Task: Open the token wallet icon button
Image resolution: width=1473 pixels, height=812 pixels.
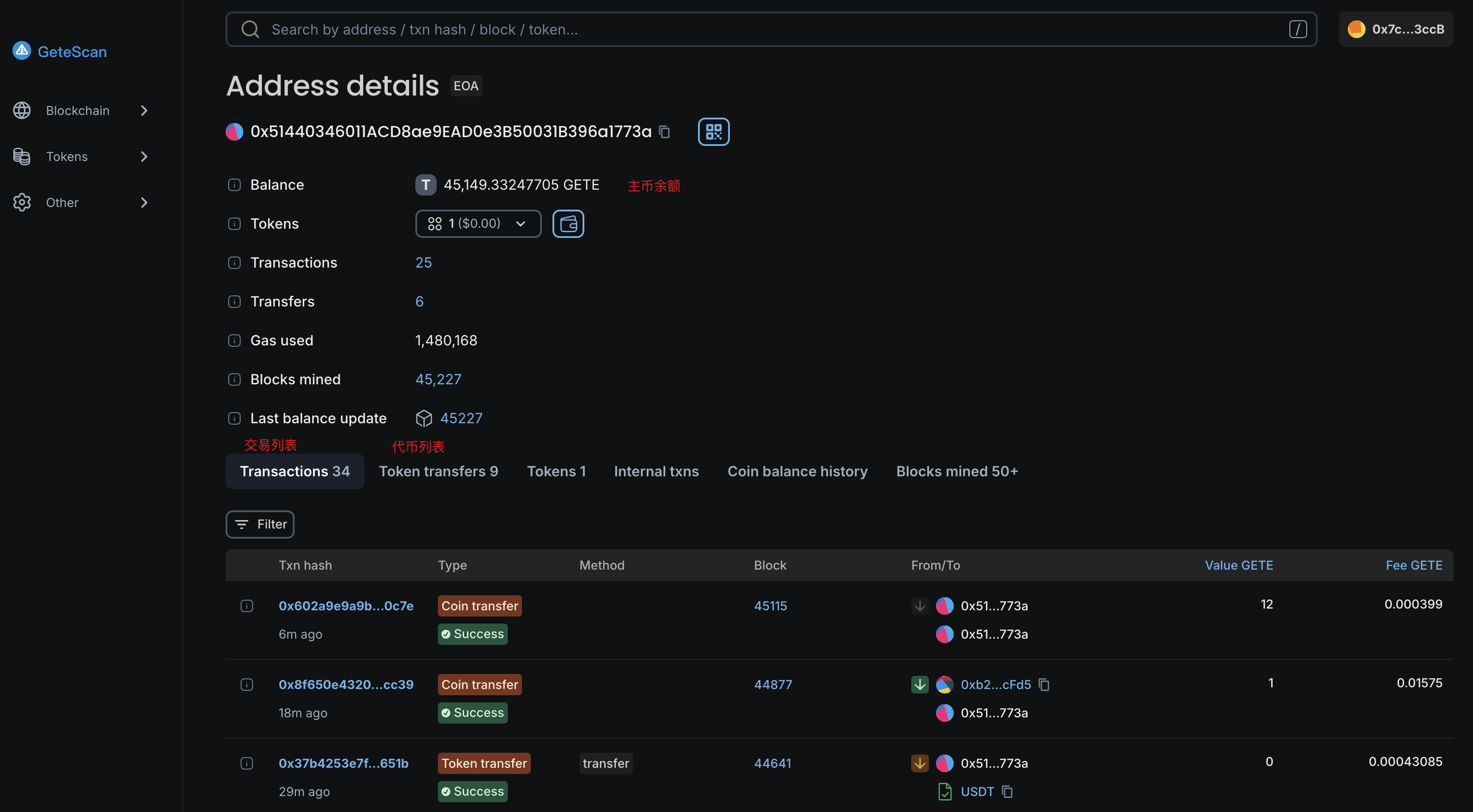Action: click(568, 224)
